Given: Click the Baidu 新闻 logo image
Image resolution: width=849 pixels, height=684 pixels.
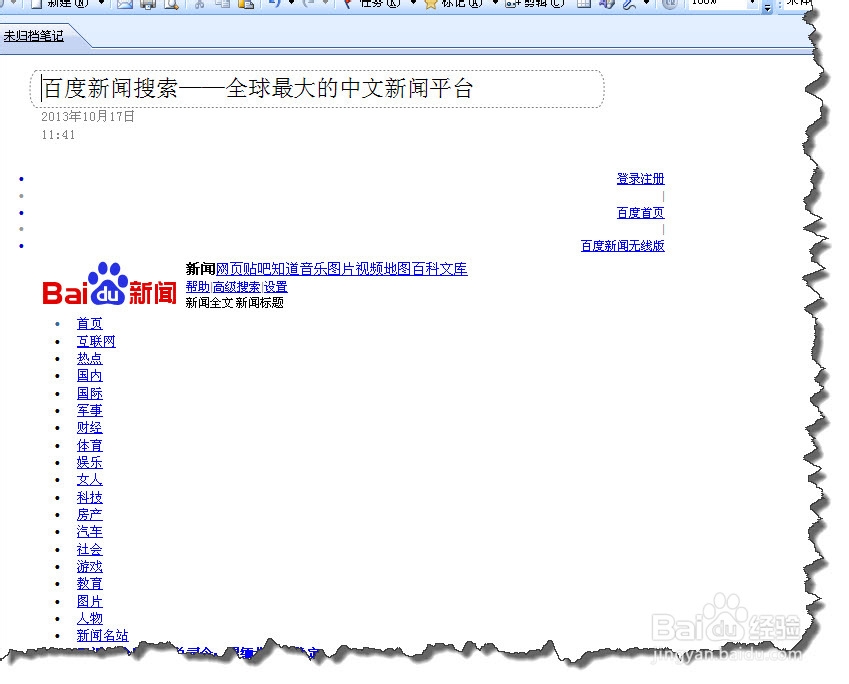Looking at the screenshot, I should pyautogui.click(x=109, y=284).
